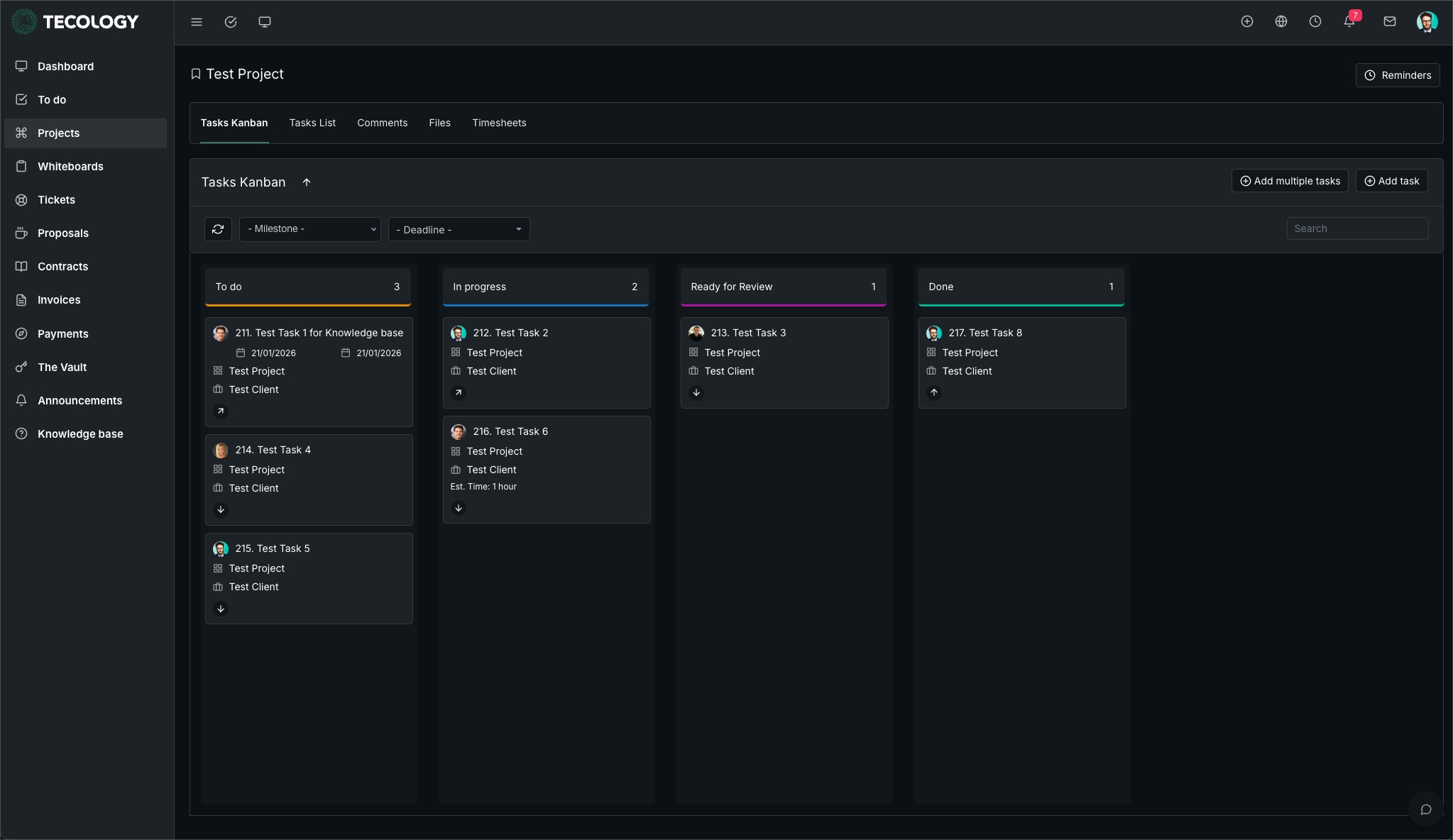Click down-arrow icon on Test Task 4
Screen dimensions: 1453x840
click(x=221, y=509)
